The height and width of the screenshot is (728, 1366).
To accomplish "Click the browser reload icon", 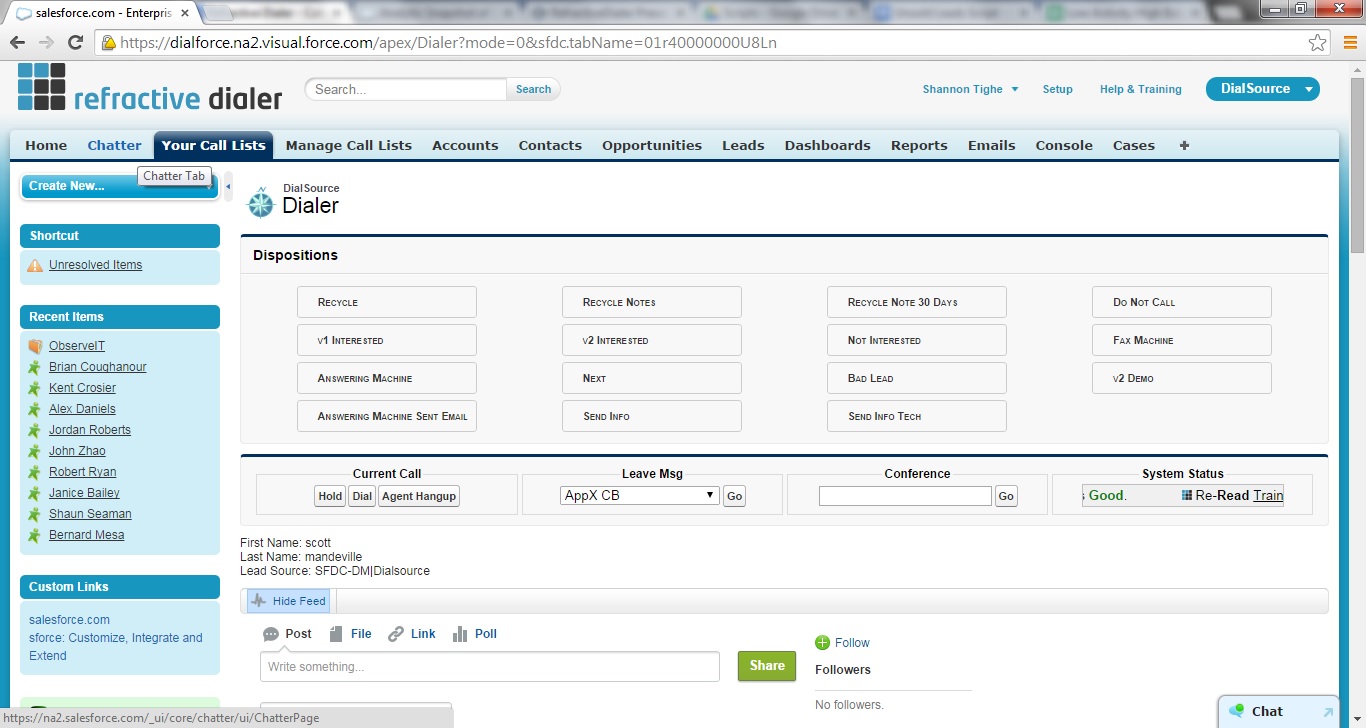I will [75, 43].
